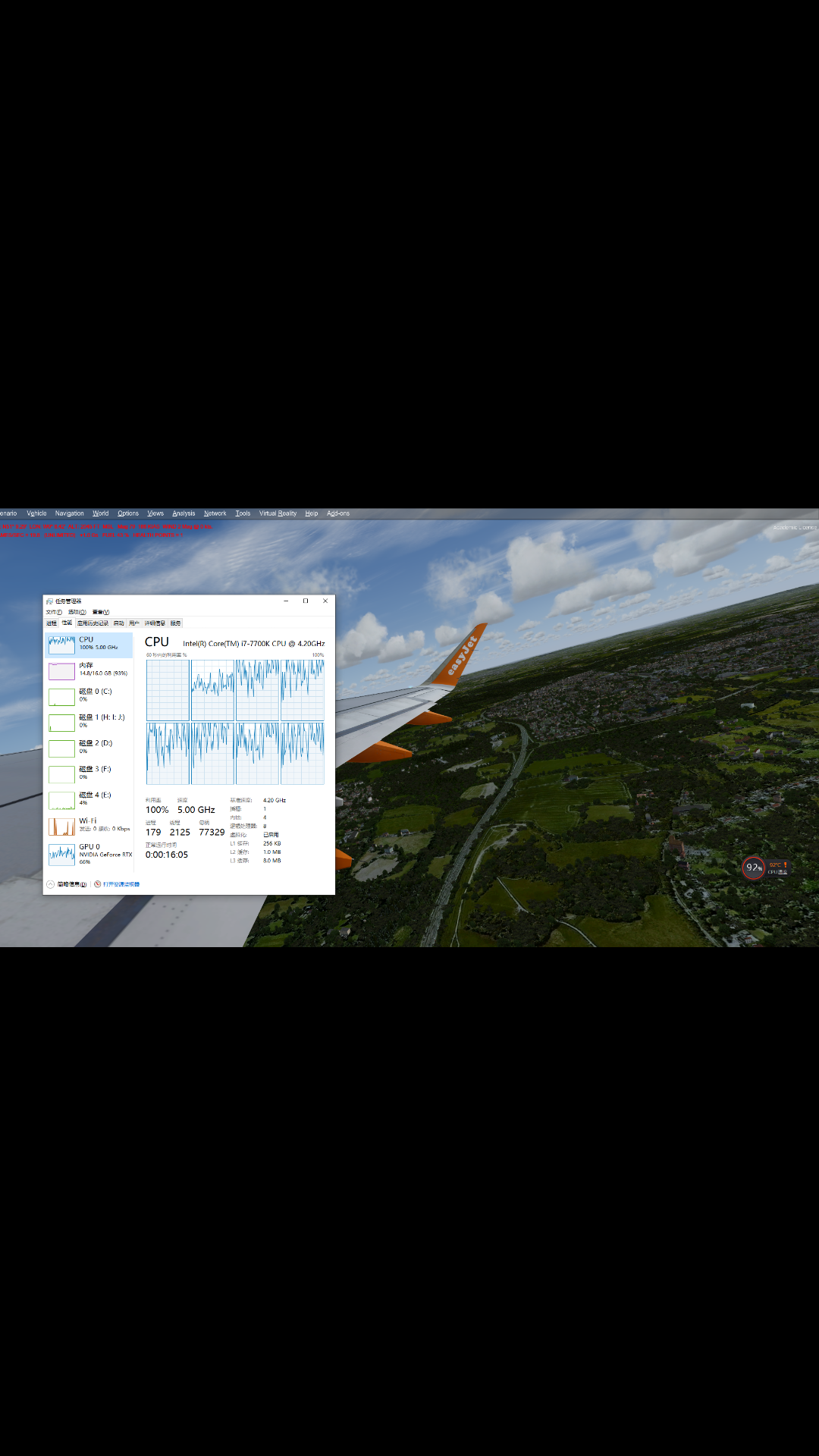Maximize the Task Manager window

(x=306, y=601)
